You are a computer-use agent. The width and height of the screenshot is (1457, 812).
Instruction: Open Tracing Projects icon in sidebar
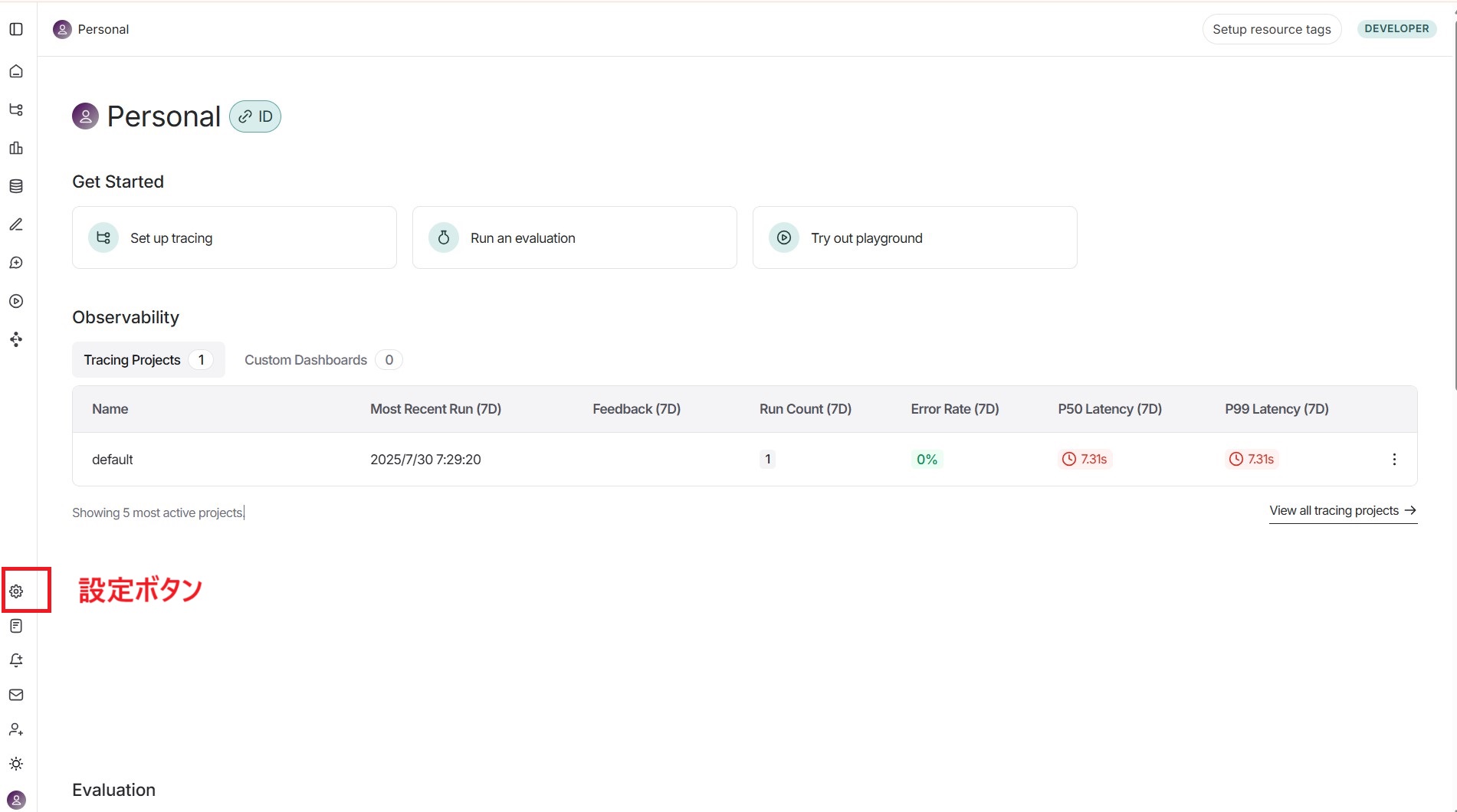coord(16,110)
